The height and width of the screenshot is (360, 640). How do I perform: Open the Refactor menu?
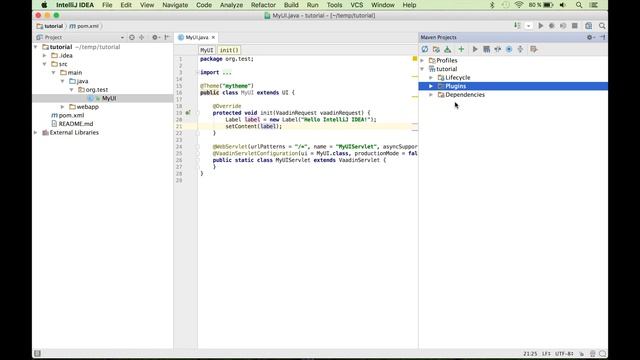point(263,5)
